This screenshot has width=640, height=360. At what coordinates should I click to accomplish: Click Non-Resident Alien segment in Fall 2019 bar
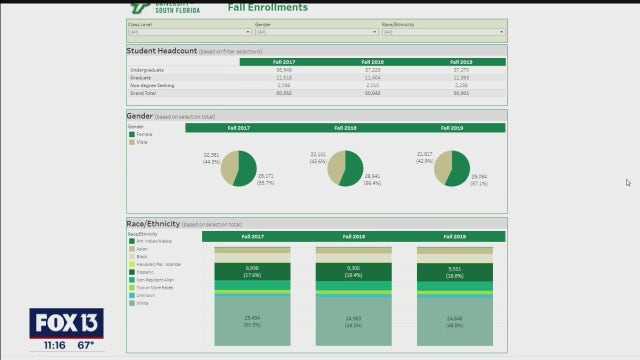tap(455, 286)
